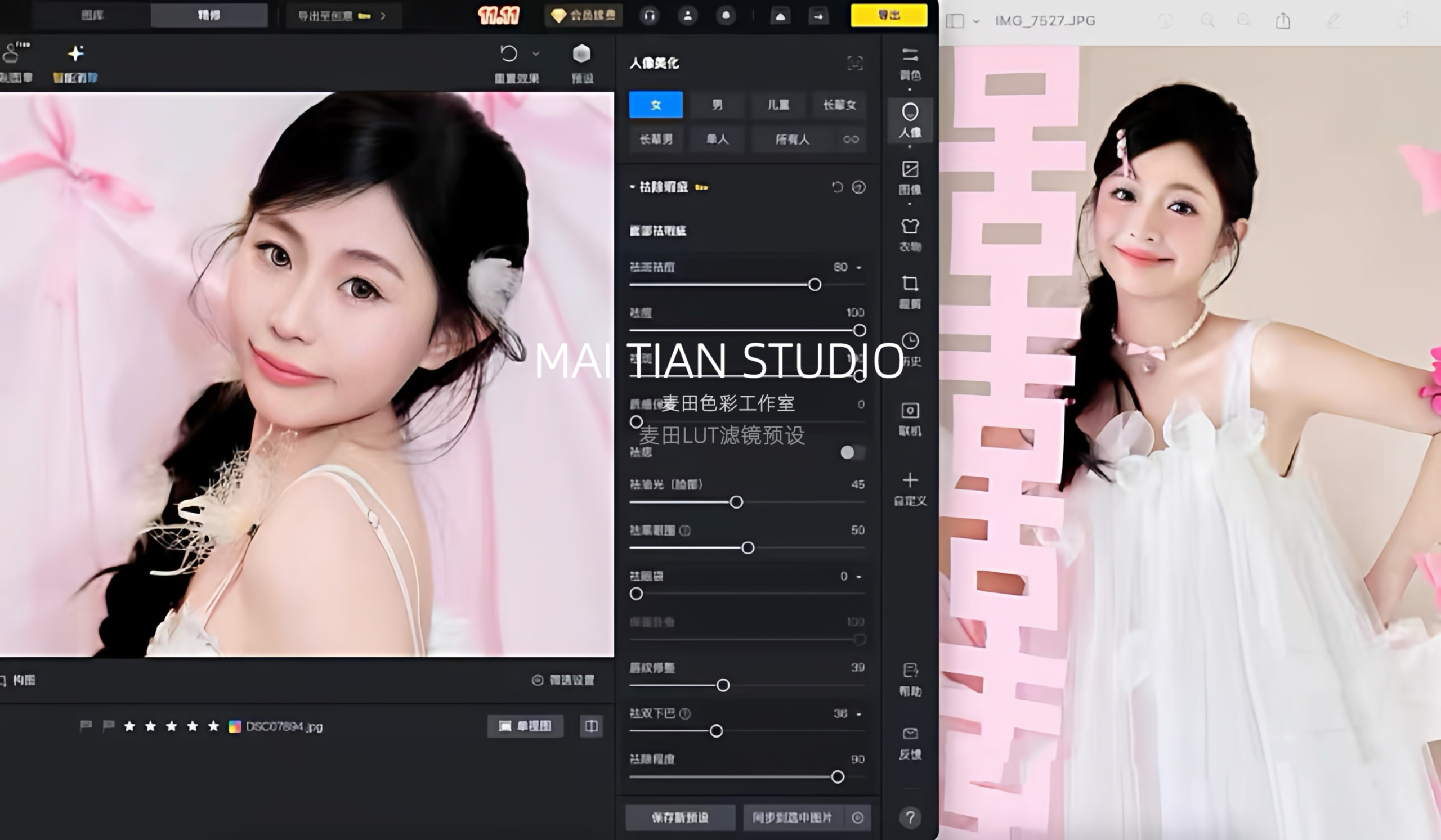Image resolution: width=1441 pixels, height=840 pixels.
Task: Select the 女 female category button
Action: [655, 105]
